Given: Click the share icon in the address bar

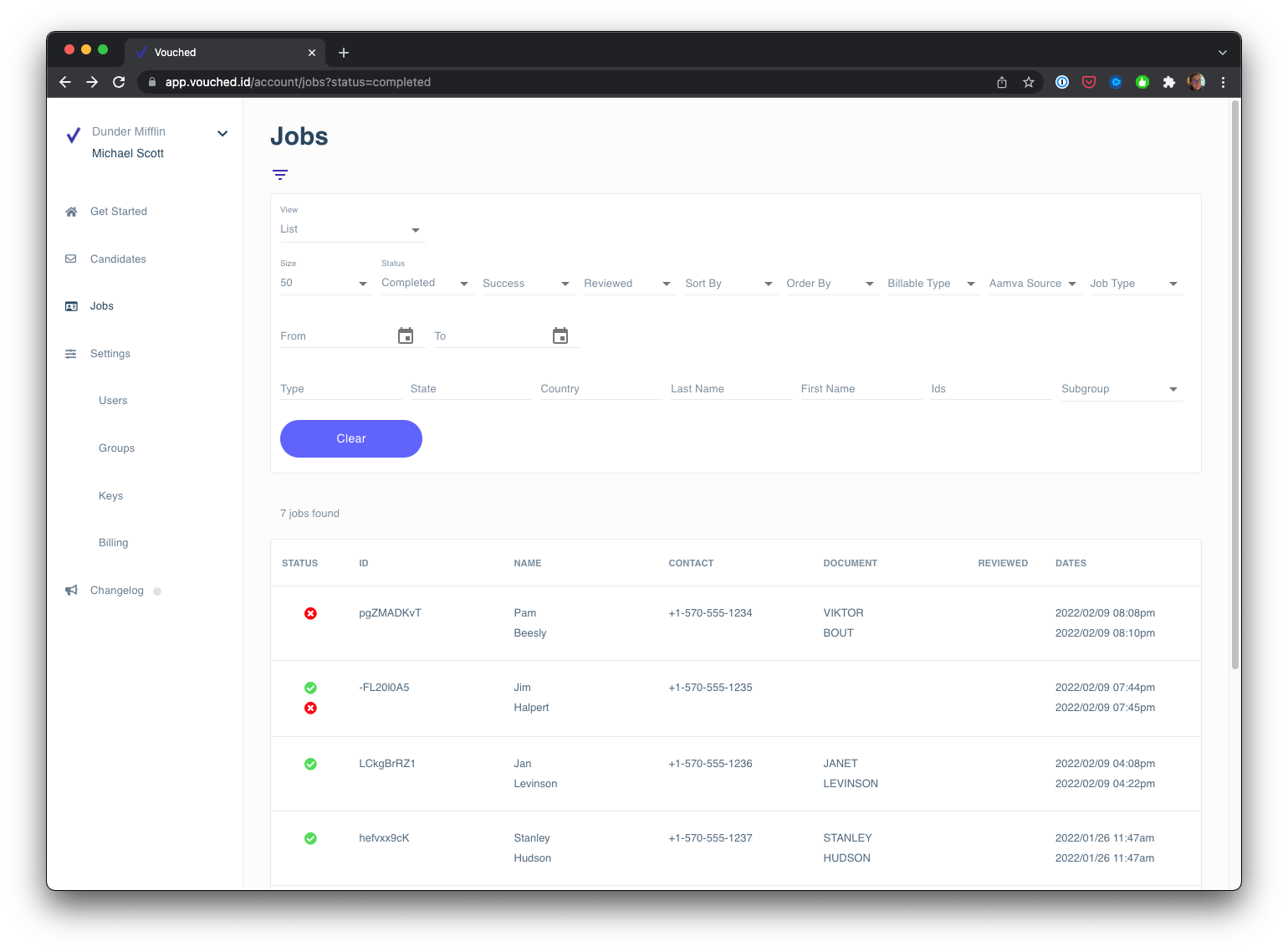Looking at the screenshot, I should coord(1002,82).
